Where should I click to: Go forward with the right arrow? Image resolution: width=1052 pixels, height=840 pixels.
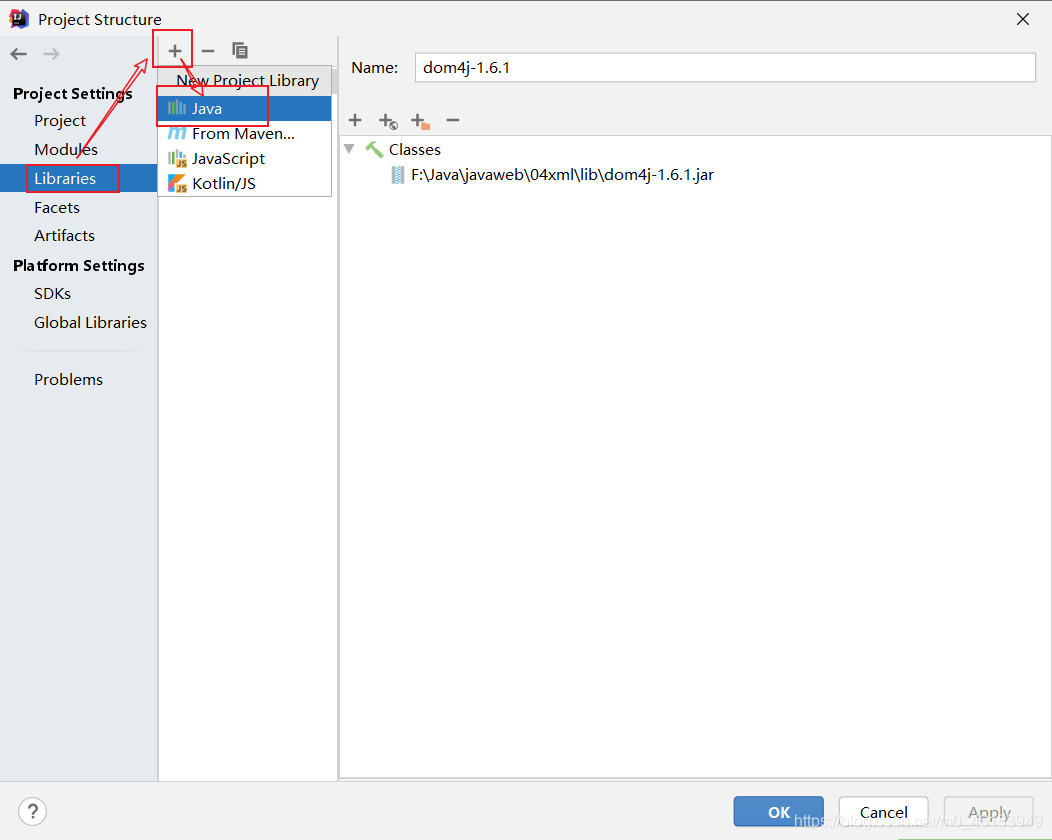[51, 54]
